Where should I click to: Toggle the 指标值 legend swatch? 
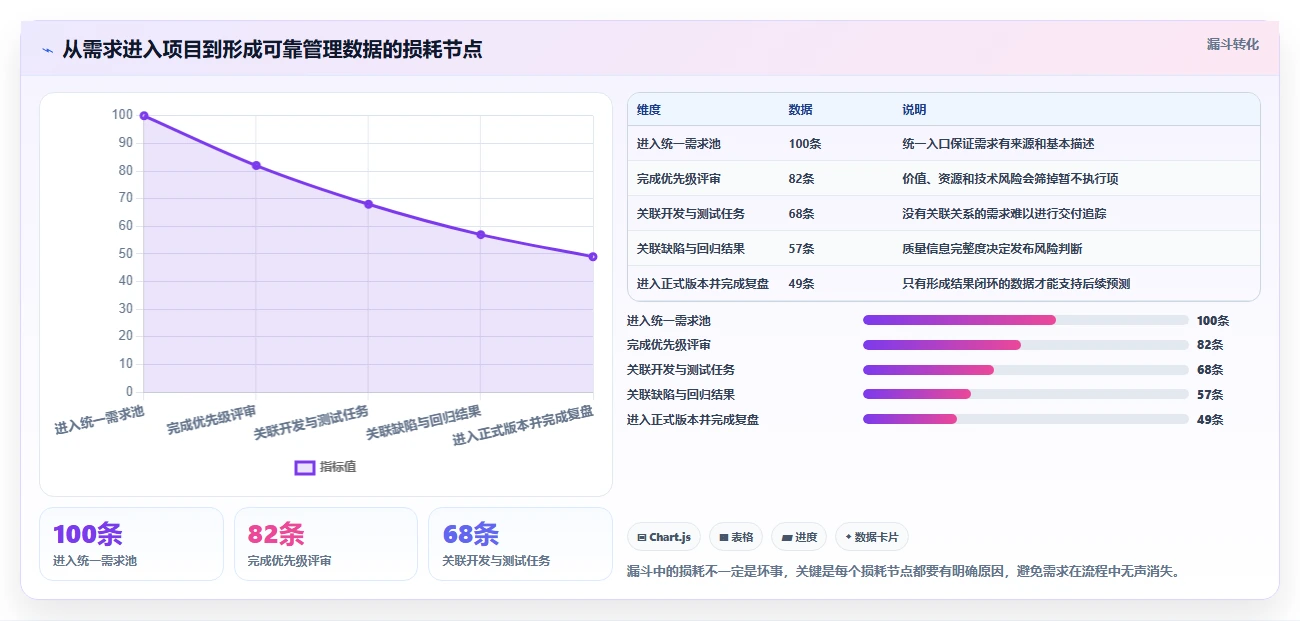point(305,467)
